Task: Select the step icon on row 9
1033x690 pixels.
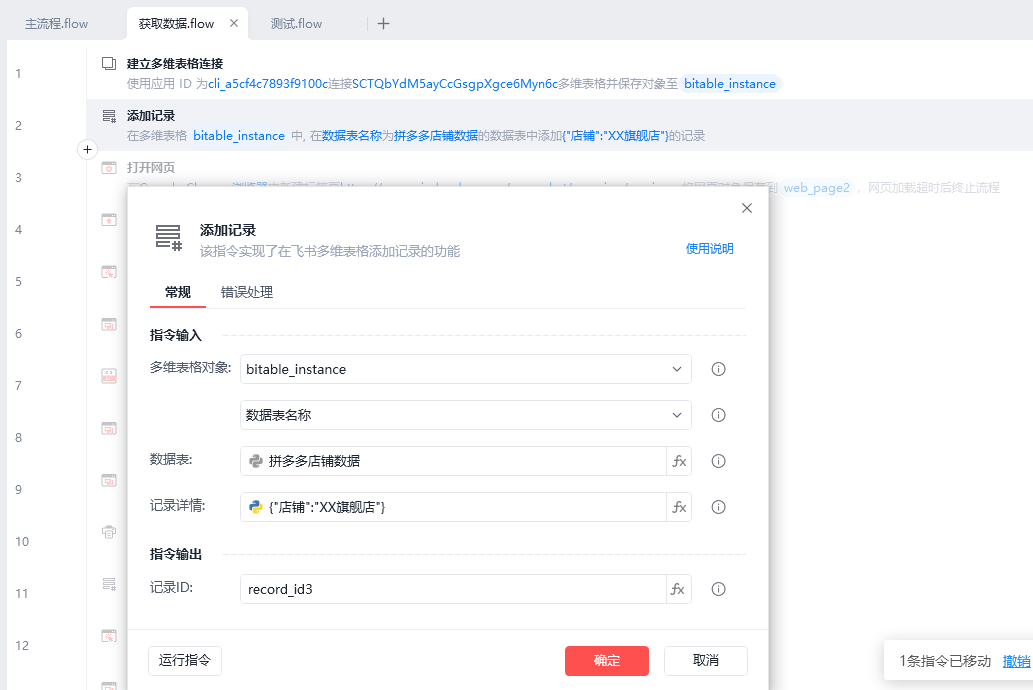Action: coord(109,480)
